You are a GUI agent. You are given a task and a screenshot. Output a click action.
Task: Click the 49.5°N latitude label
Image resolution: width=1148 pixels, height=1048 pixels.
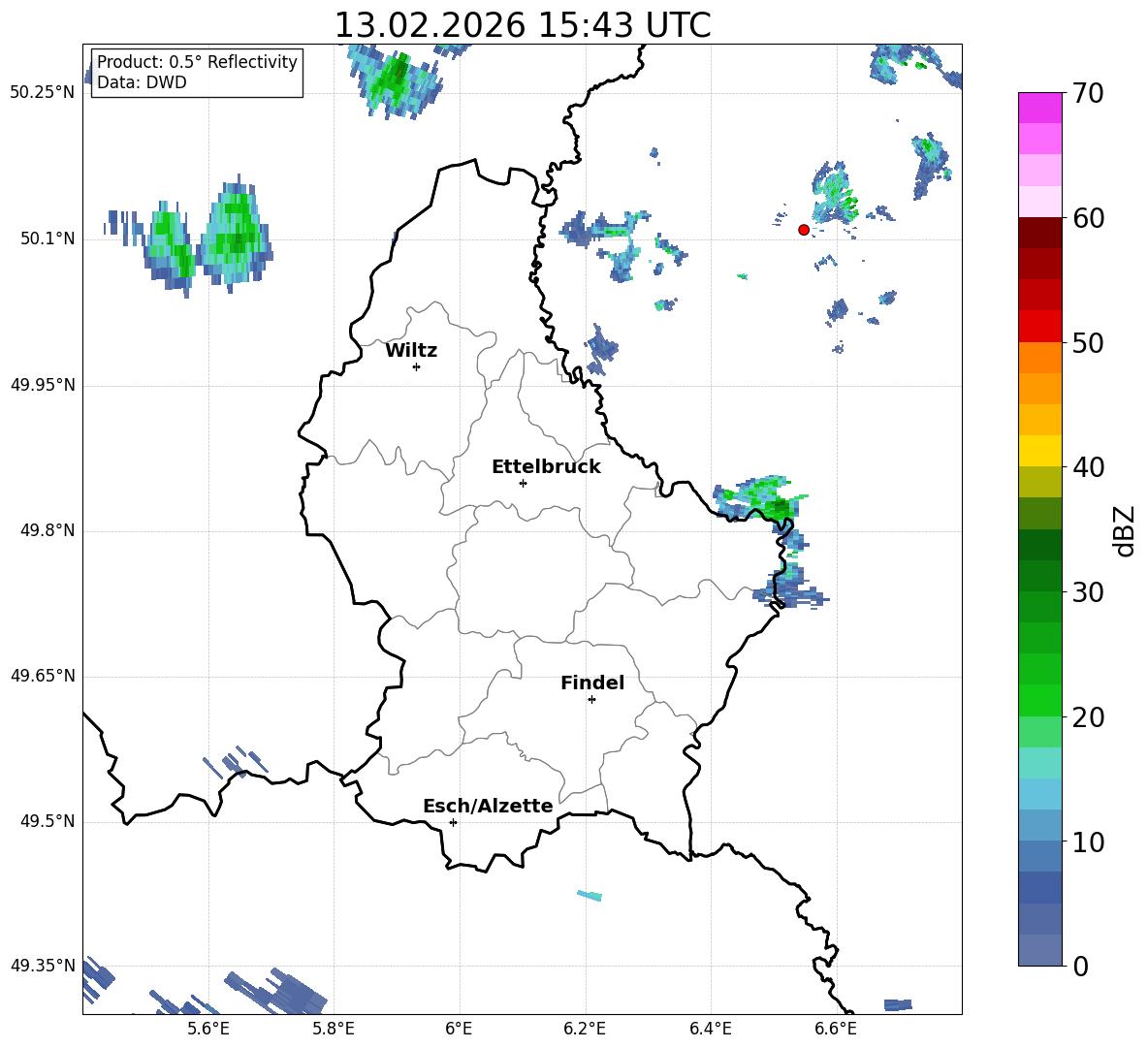[x=48, y=821]
